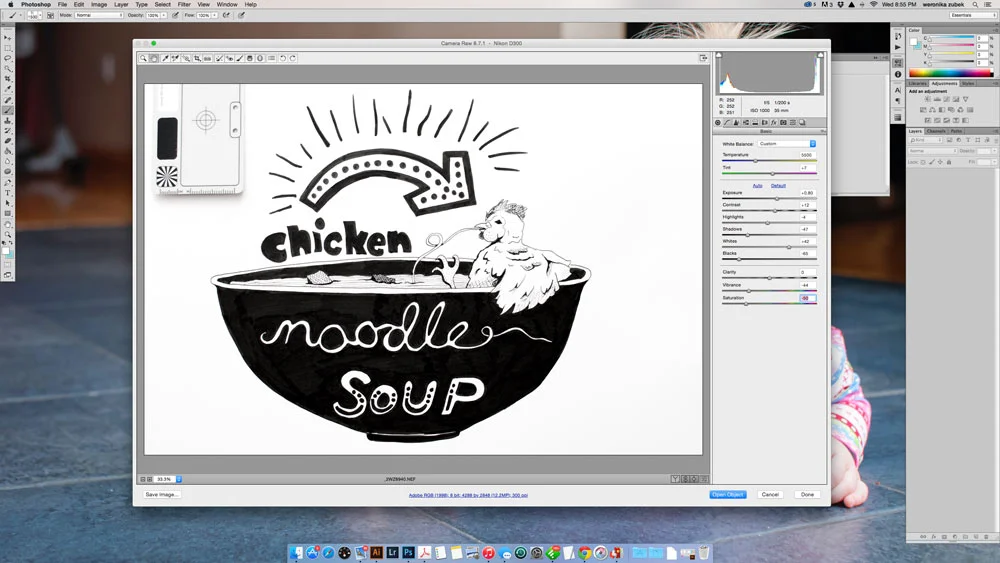Toggle type layer filter in Layers panel
Screen dimensions: 1000x563
coord(967,140)
